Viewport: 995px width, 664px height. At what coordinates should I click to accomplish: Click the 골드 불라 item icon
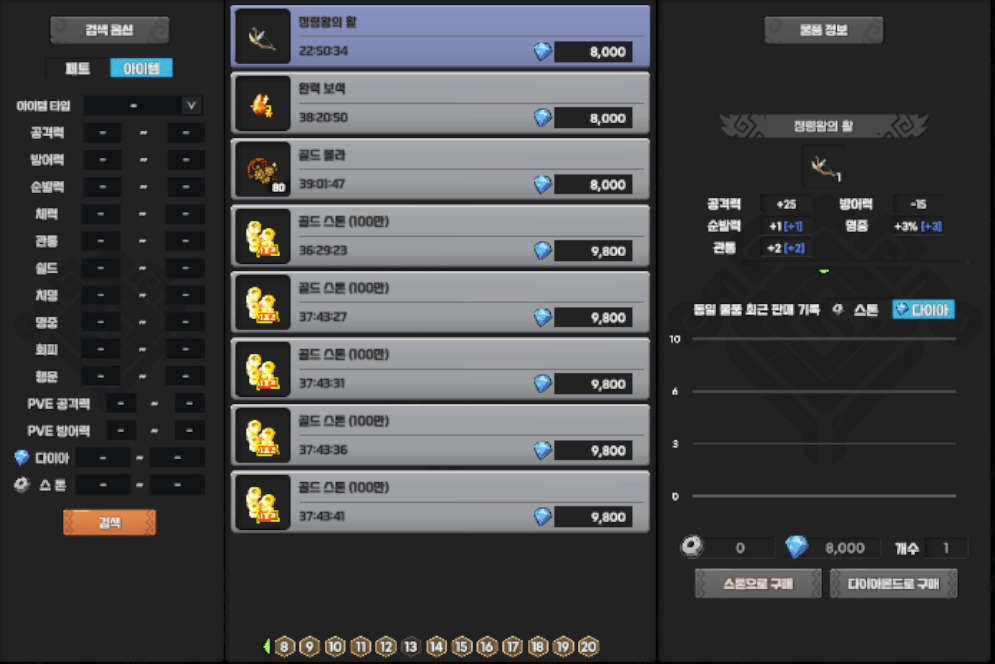pyautogui.click(x=263, y=170)
